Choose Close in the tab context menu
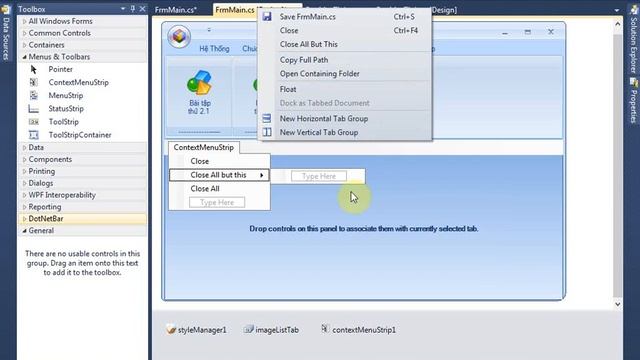Viewport: 640px width, 360px height. [x=344, y=31]
